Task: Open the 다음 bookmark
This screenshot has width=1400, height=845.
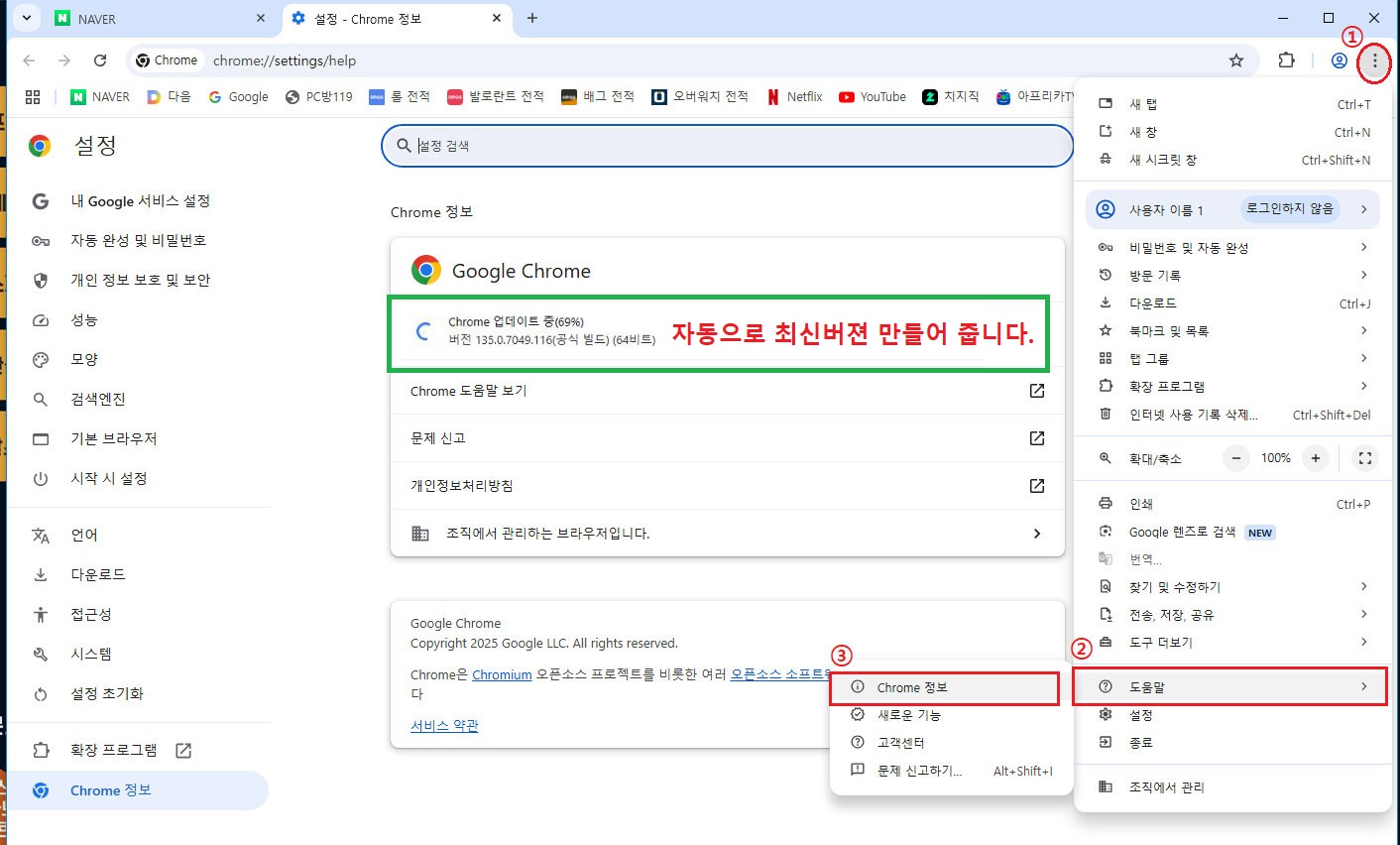Action: point(169,96)
